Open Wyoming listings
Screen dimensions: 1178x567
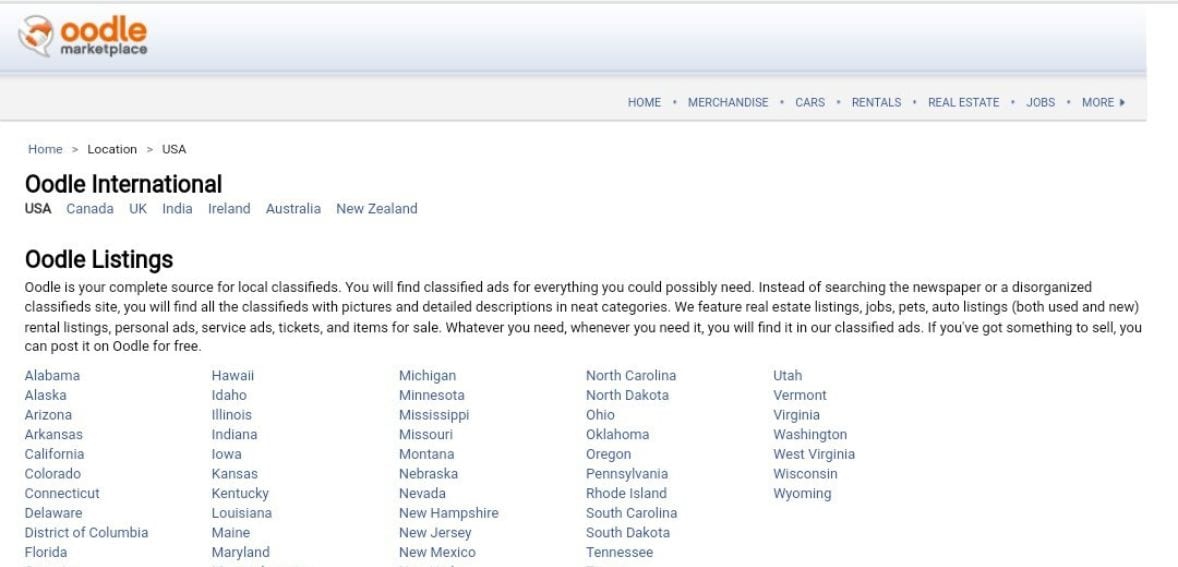tap(802, 493)
